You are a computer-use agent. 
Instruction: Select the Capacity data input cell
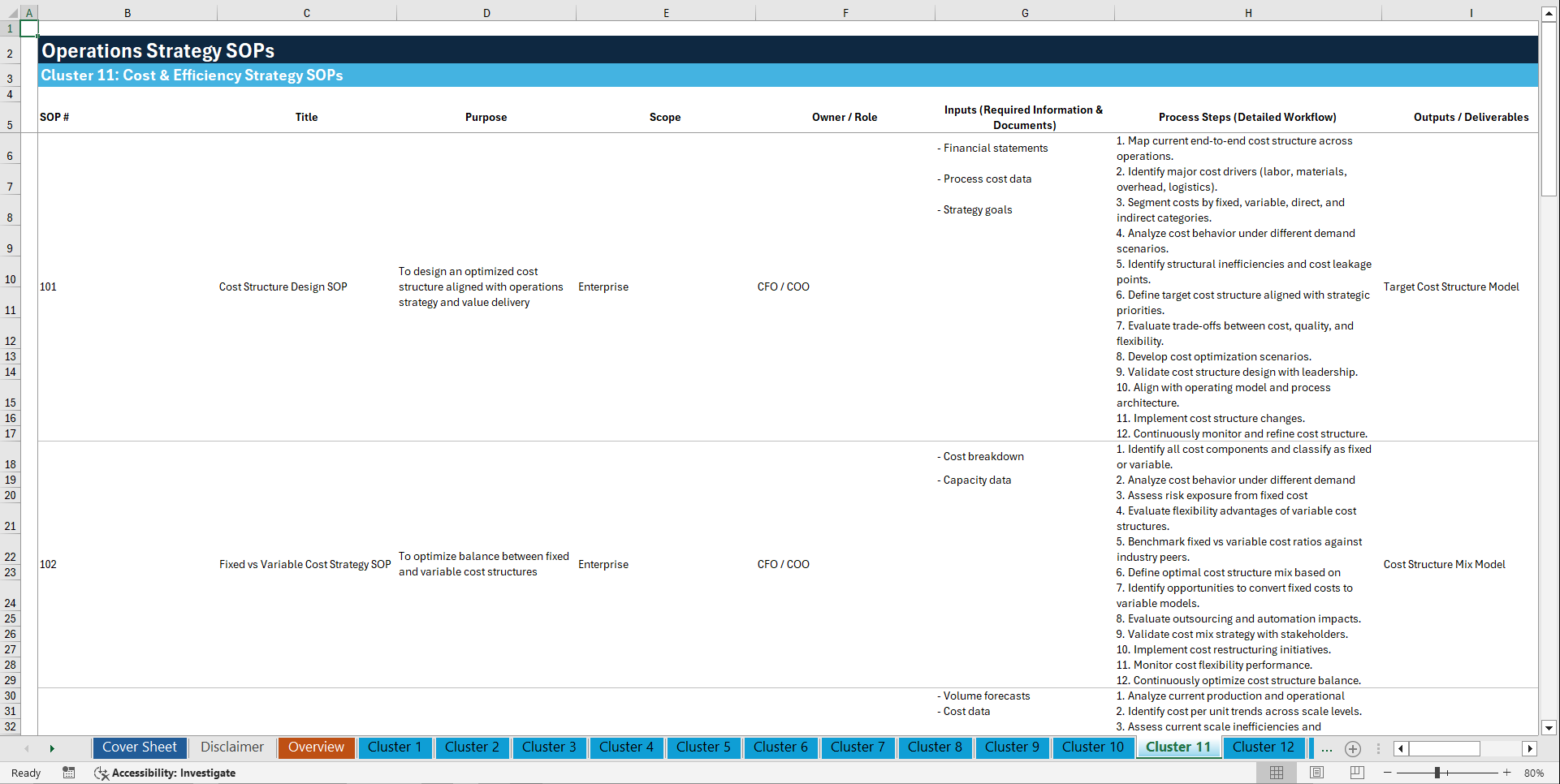1025,480
